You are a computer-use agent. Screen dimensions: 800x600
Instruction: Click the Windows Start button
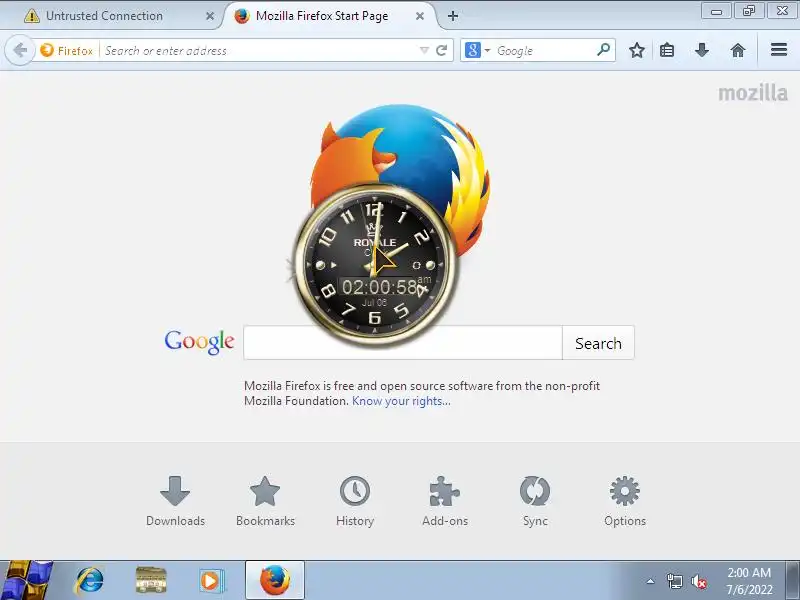click(26, 580)
